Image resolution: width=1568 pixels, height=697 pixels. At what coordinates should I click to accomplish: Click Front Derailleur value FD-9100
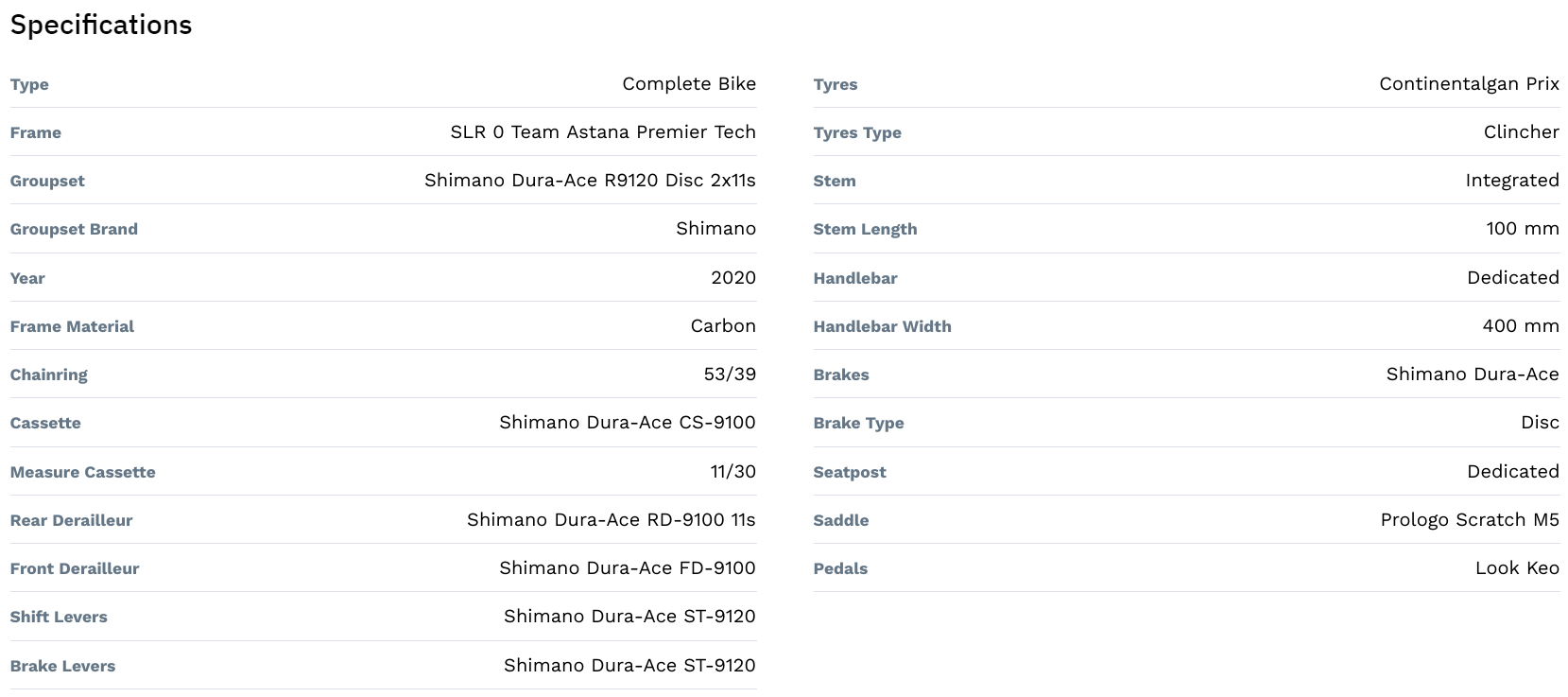click(x=627, y=567)
